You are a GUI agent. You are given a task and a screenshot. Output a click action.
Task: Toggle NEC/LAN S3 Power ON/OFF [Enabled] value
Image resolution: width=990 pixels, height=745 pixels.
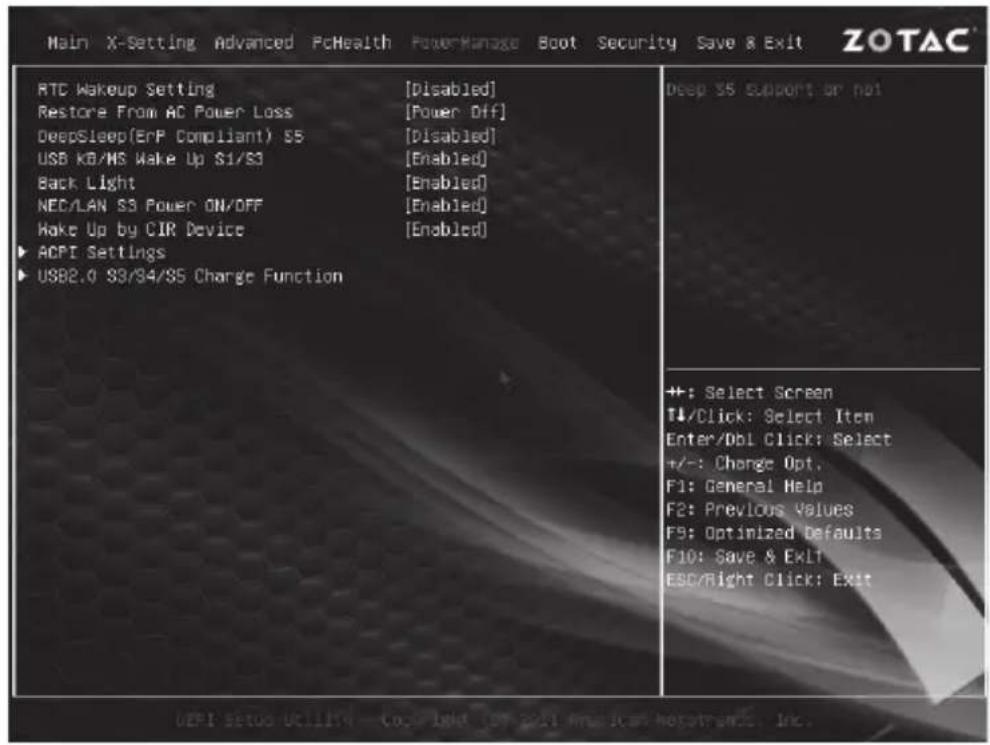coord(446,206)
